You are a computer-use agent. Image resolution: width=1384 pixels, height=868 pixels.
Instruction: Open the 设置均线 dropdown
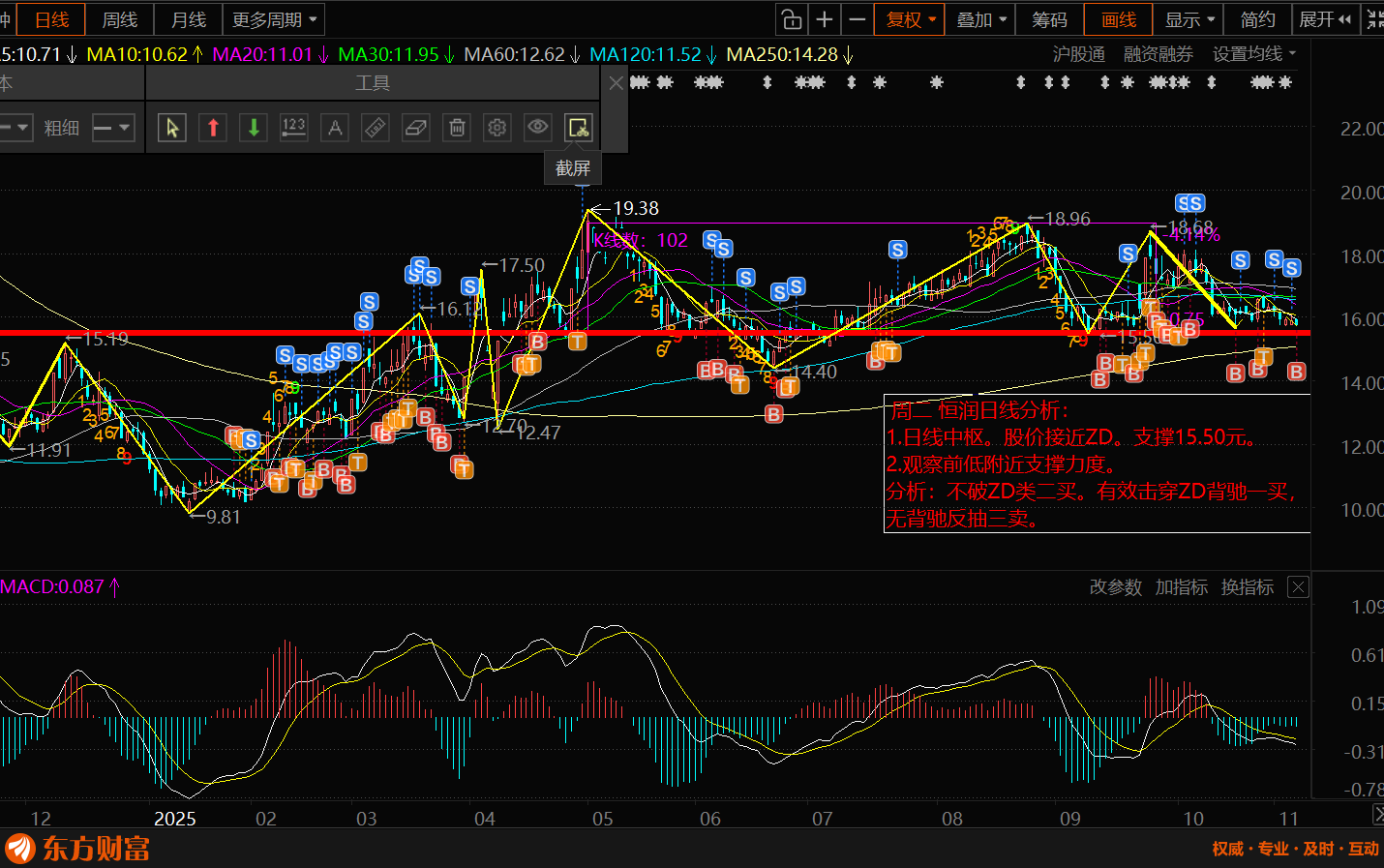tap(1253, 54)
